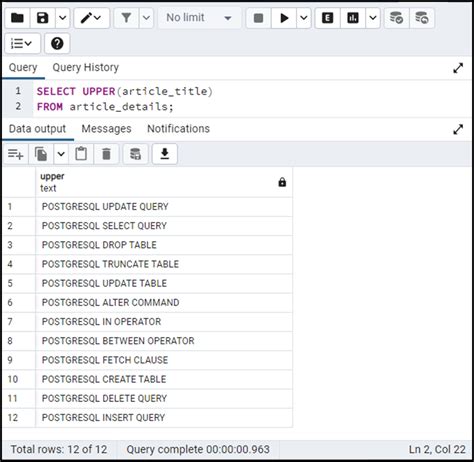Expand the filter options dropdown arrow
This screenshot has width=474, height=462.
coord(146,18)
